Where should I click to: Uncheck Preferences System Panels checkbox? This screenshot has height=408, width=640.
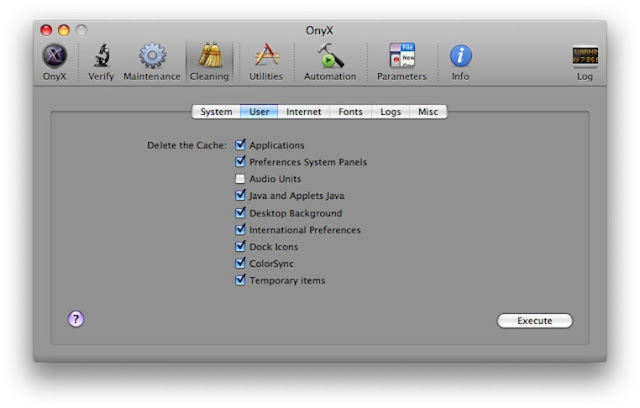point(240,161)
